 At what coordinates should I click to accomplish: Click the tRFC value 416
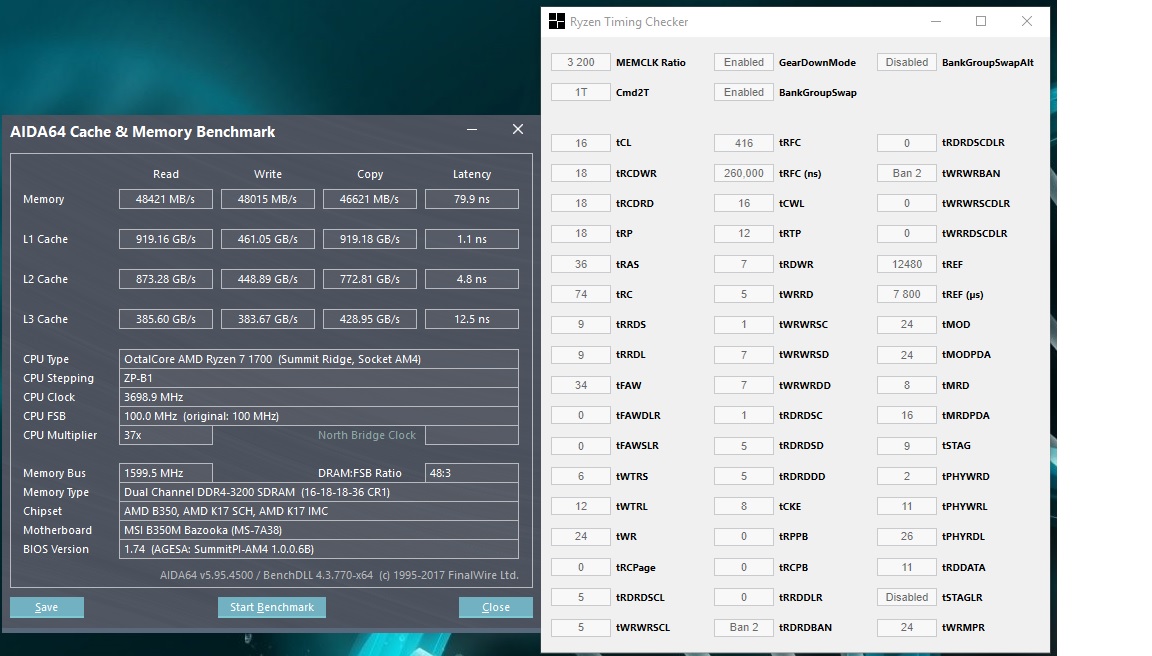point(744,143)
